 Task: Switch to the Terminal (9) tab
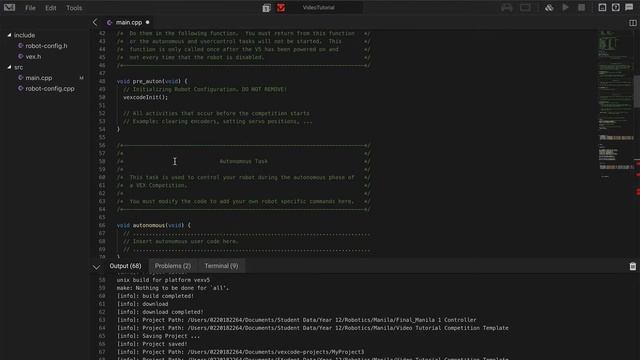(221, 266)
